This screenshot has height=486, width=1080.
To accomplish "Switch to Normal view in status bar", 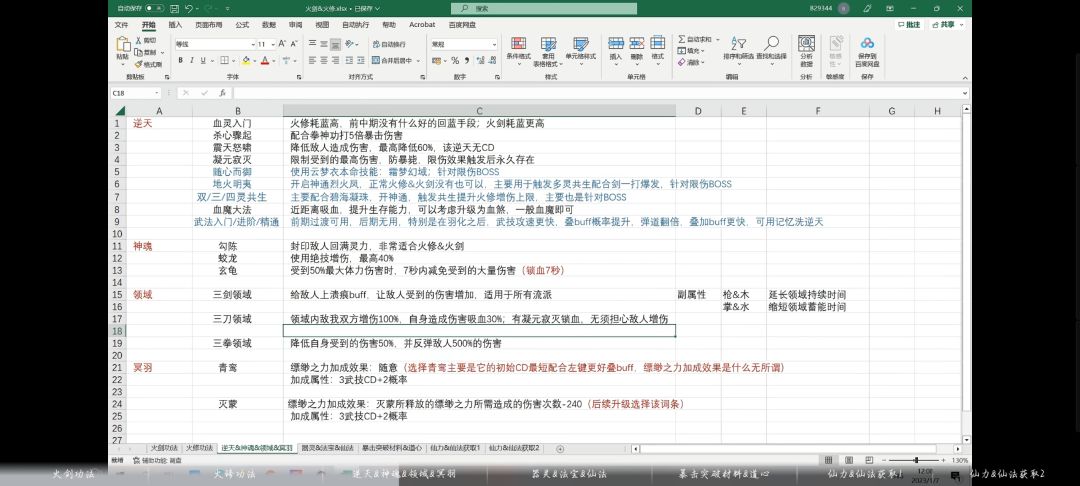I will point(827,460).
